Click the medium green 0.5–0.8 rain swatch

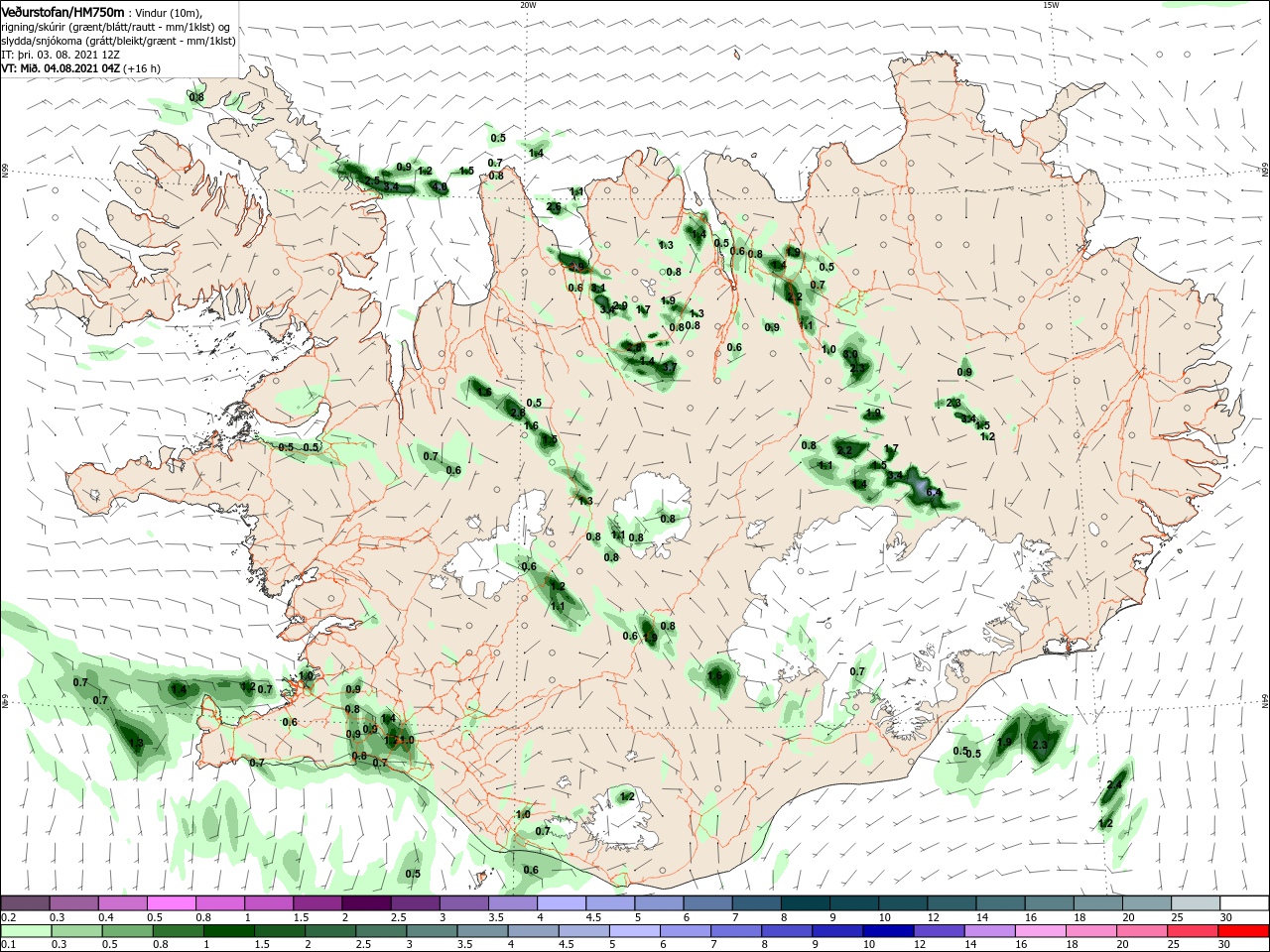pos(128,931)
